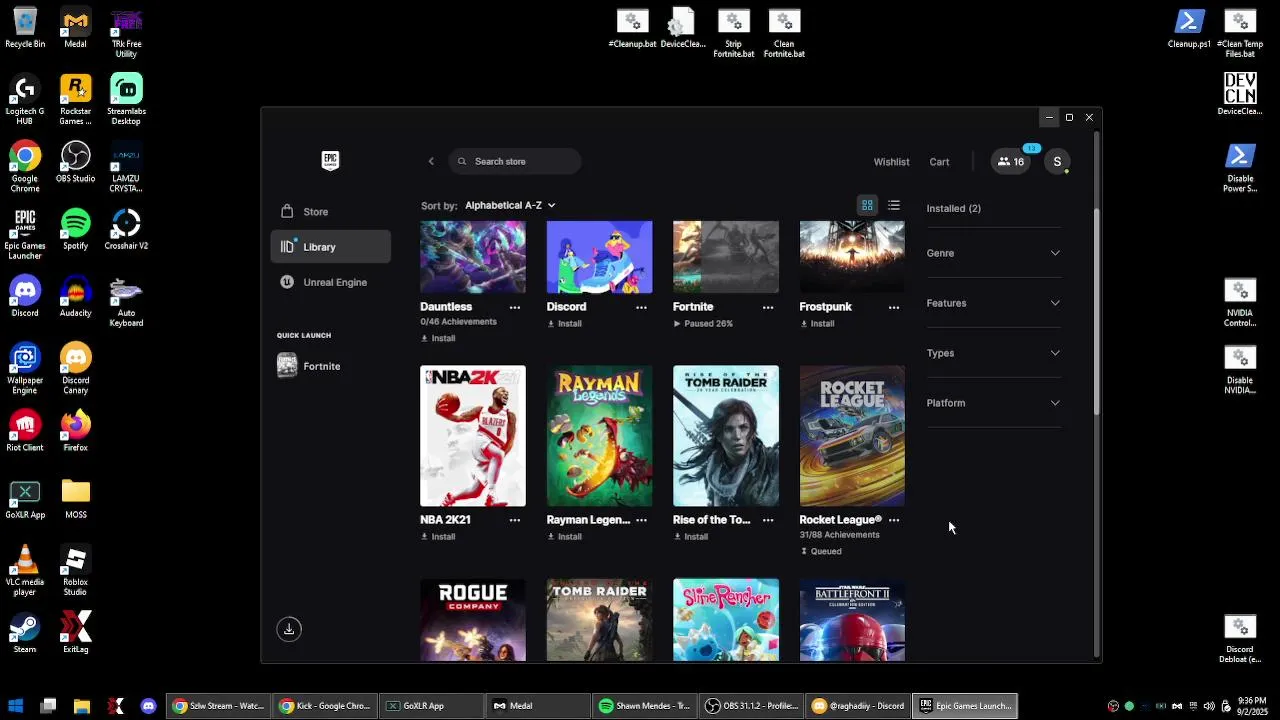The width and height of the screenshot is (1280, 720).
Task: Install Rayman Legends
Action: (x=564, y=537)
